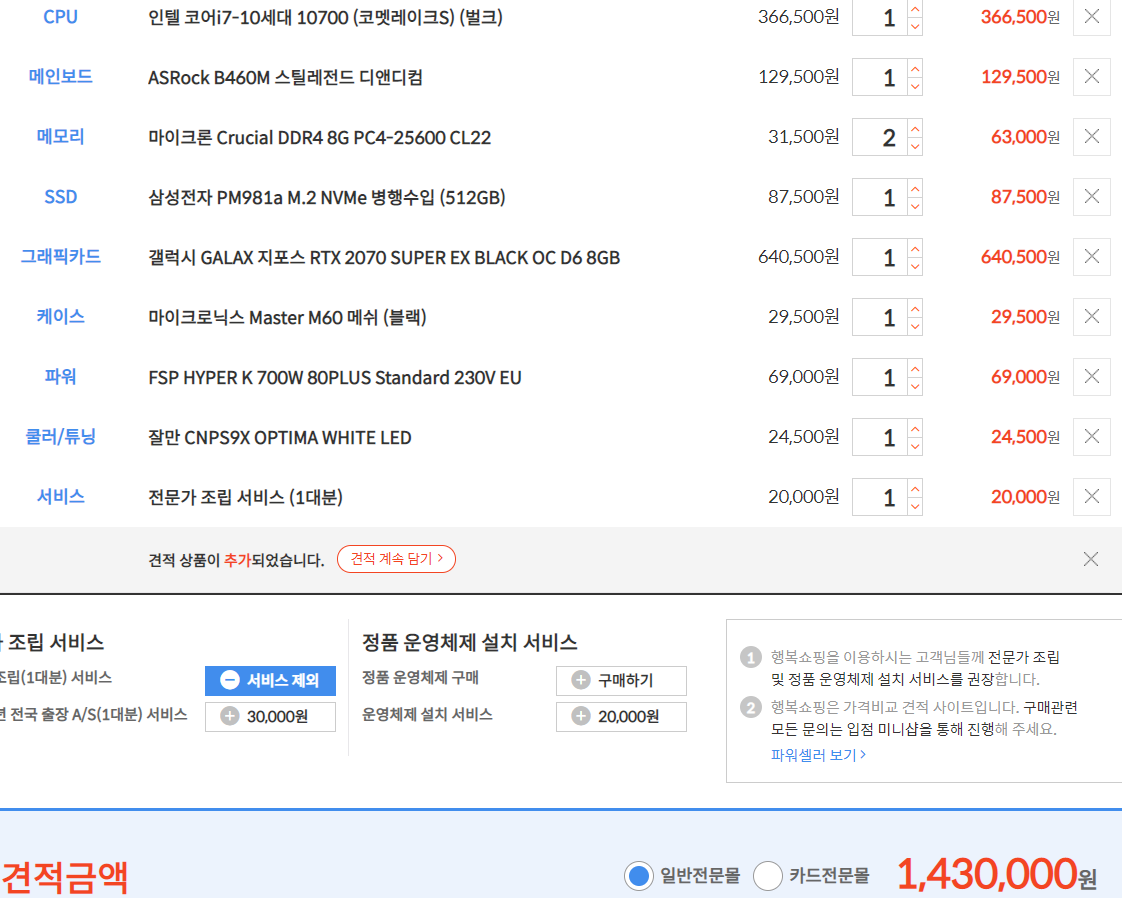
Task: Click the 서비스 제외 button
Action: tap(270, 680)
